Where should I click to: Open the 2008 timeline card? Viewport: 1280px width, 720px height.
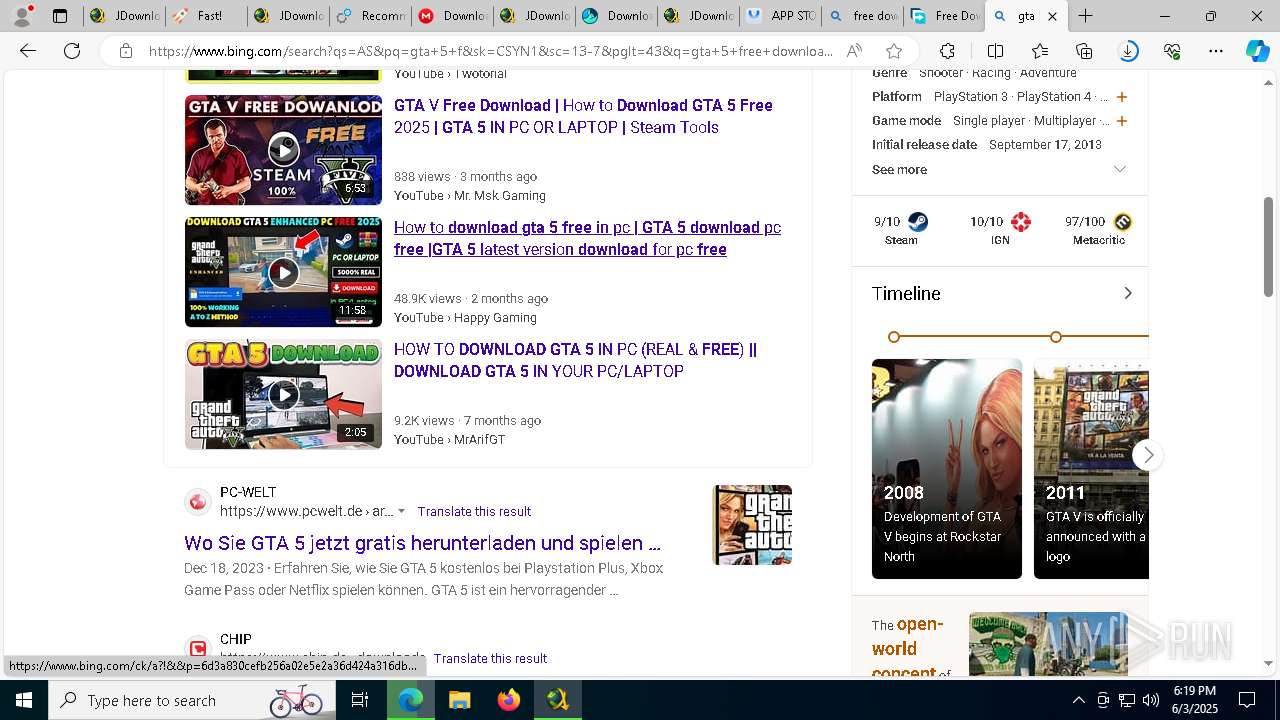click(947, 469)
